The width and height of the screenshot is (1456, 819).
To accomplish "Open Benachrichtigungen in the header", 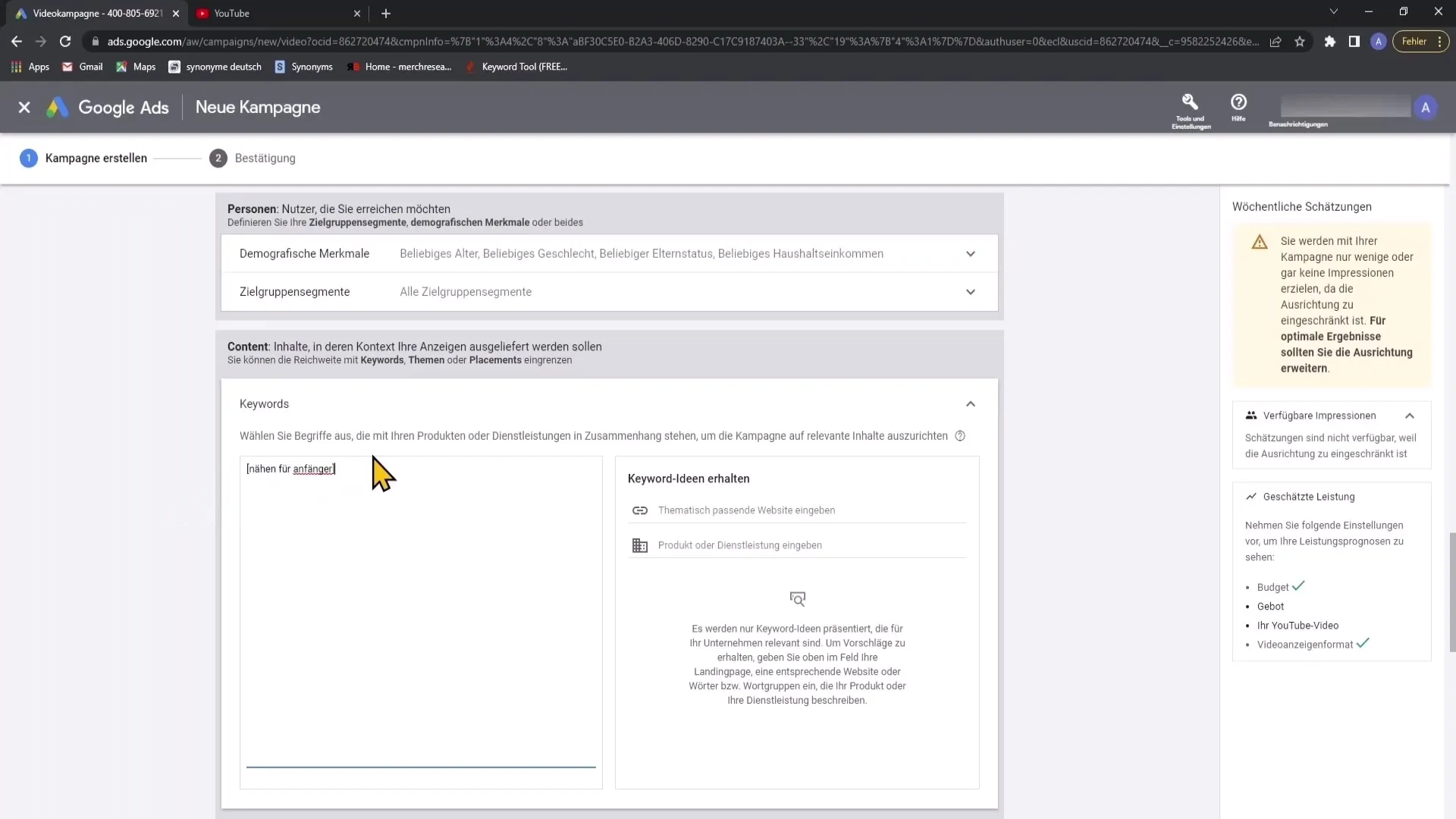I will pos(1298,124).
